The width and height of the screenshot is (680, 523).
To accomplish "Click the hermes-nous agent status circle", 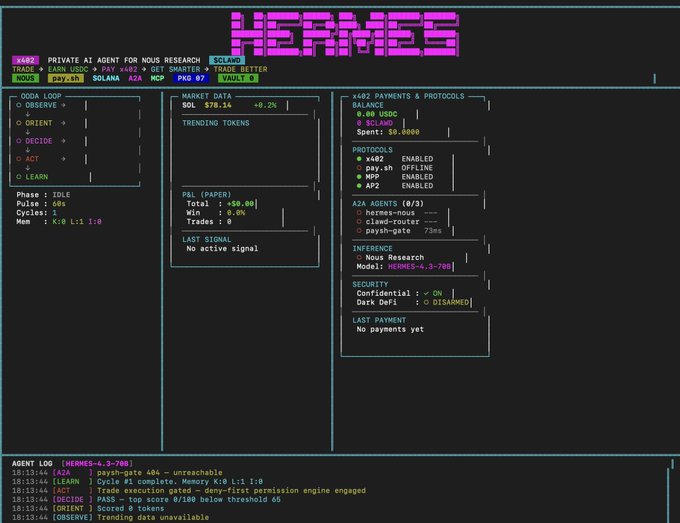I will pos(359,212).
